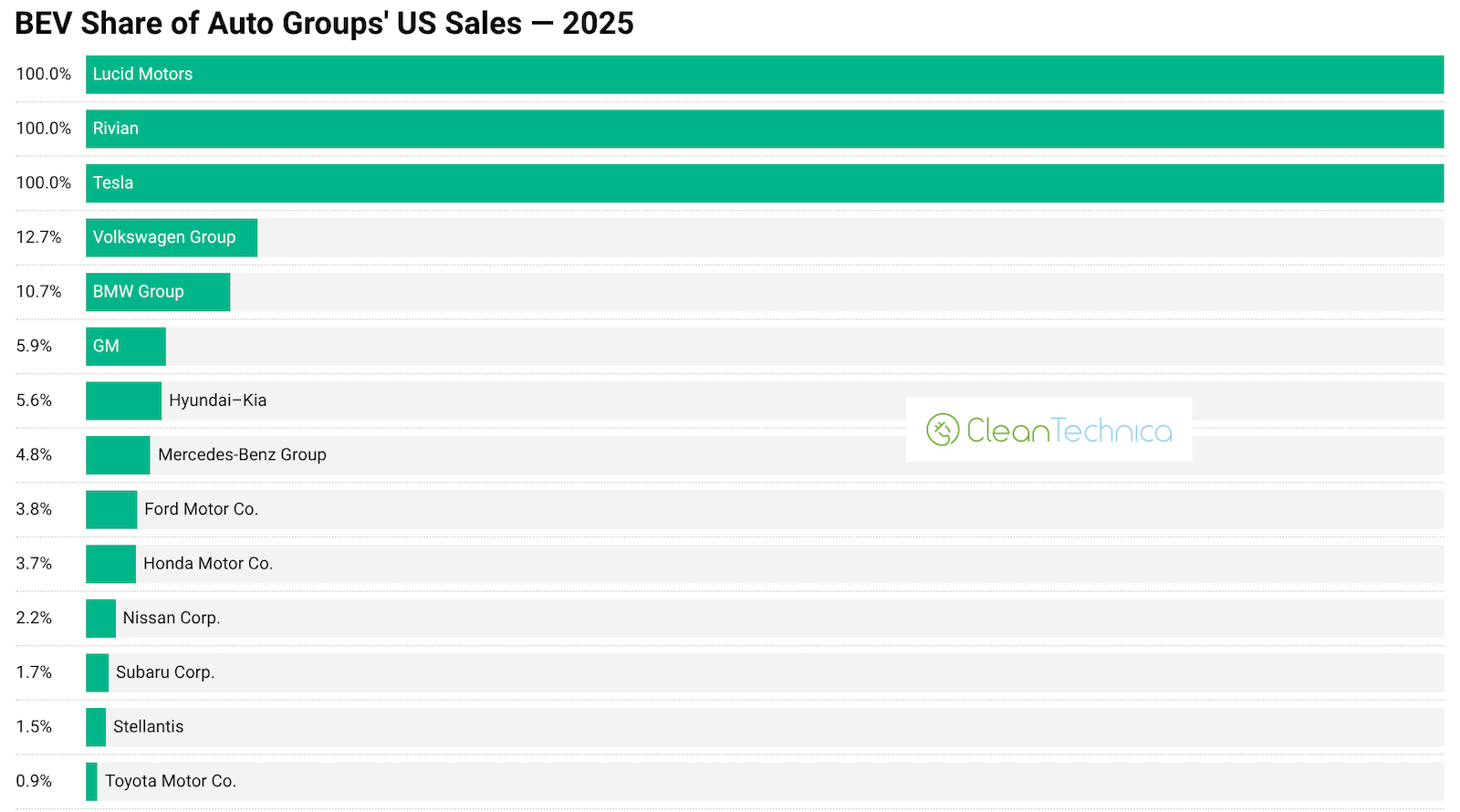The image size is (1460, 812).
Task: Click the GM bar
Action: coord(126,347)
